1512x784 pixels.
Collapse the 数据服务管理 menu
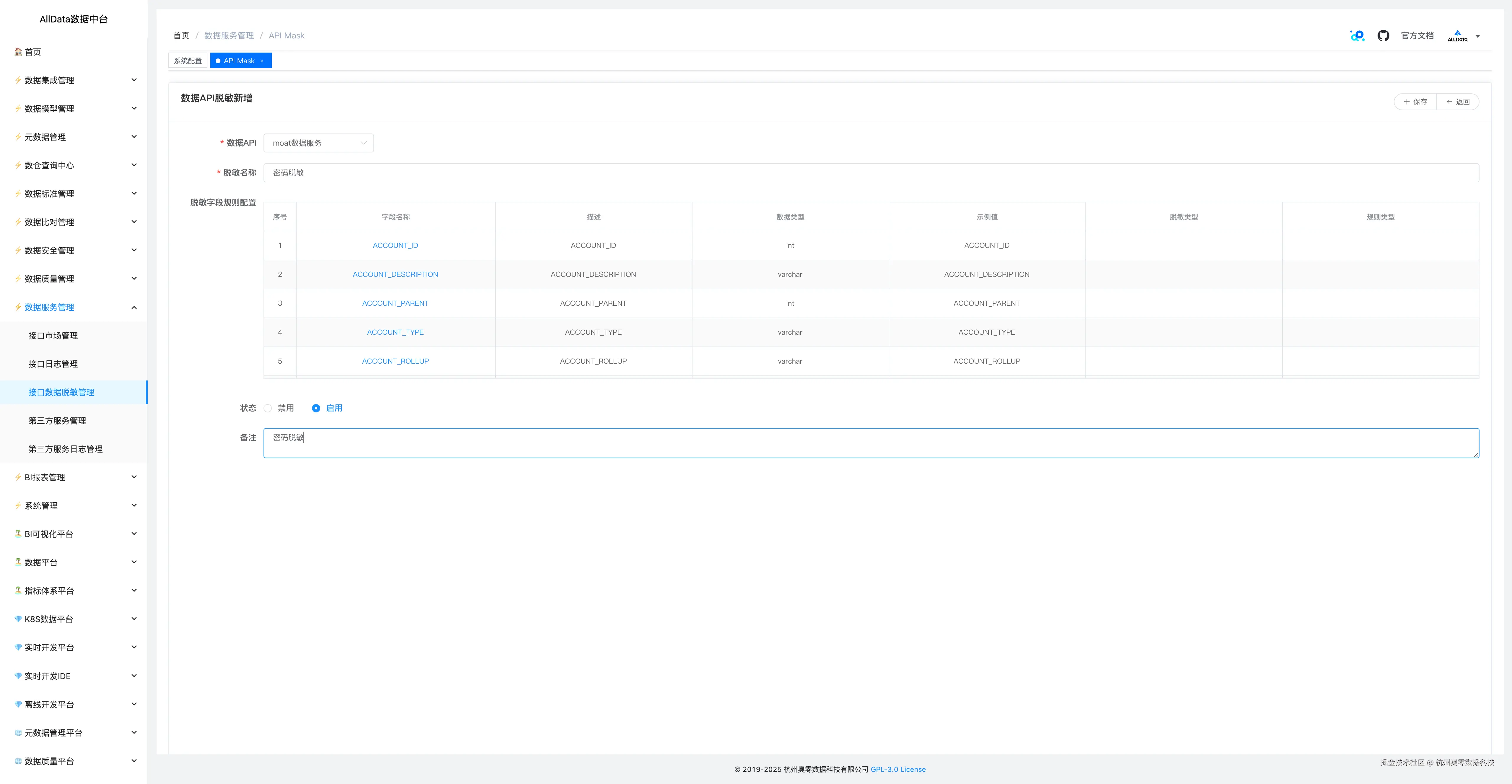134,308
